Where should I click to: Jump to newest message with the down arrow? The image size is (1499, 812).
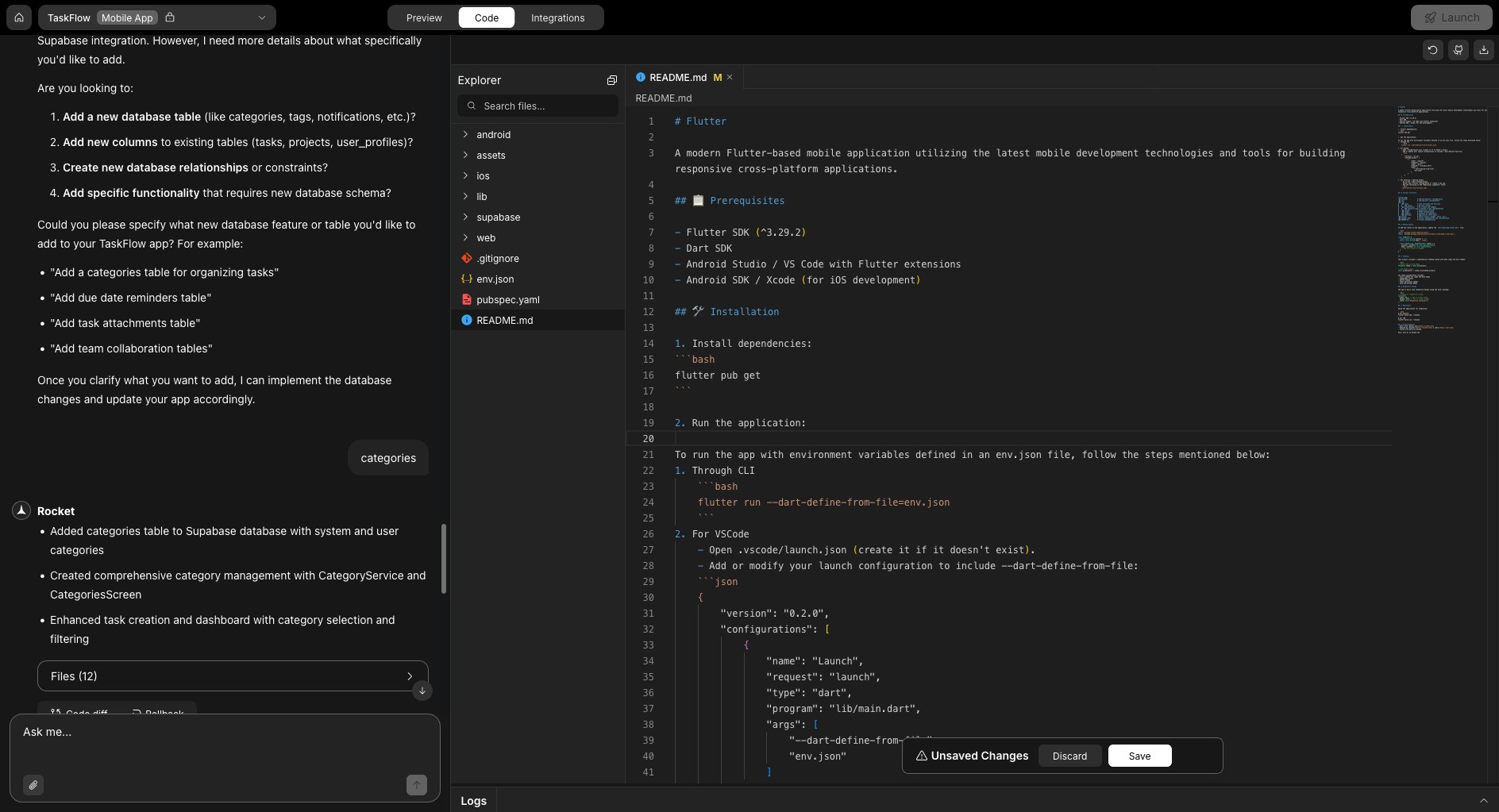[422, 691]
